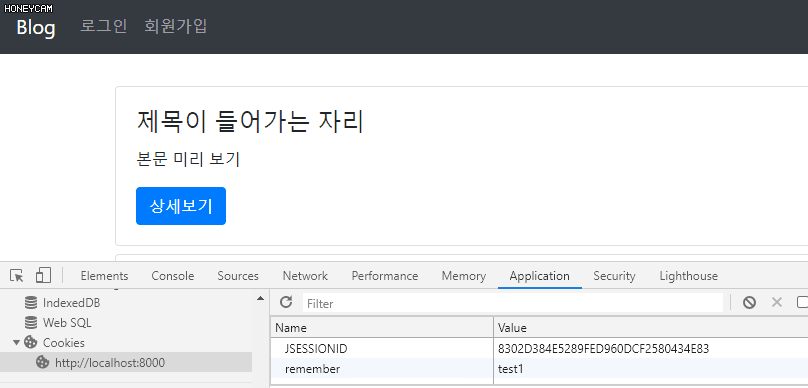Focus the cookie Filter input field

[513, 303]
